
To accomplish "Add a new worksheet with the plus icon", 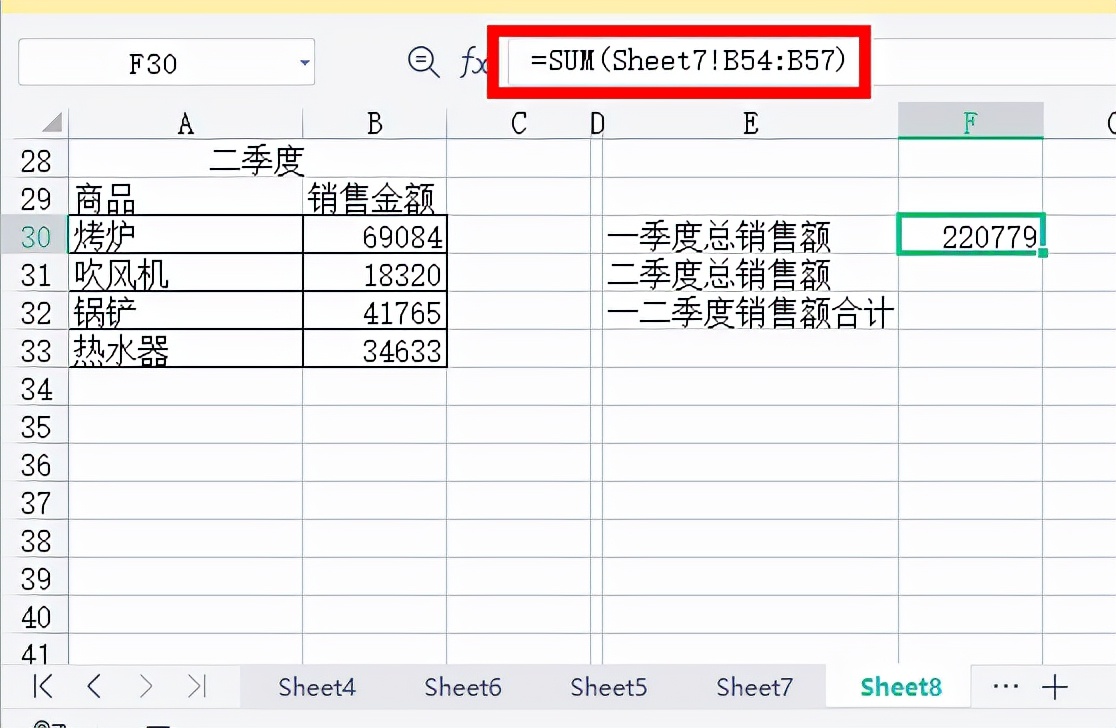I will (x=1056, y=687).
